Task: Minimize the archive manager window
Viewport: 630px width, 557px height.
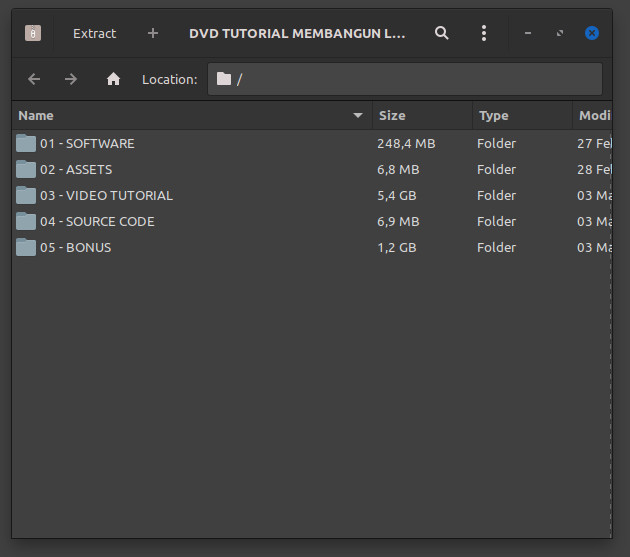Action: (528, 33)
